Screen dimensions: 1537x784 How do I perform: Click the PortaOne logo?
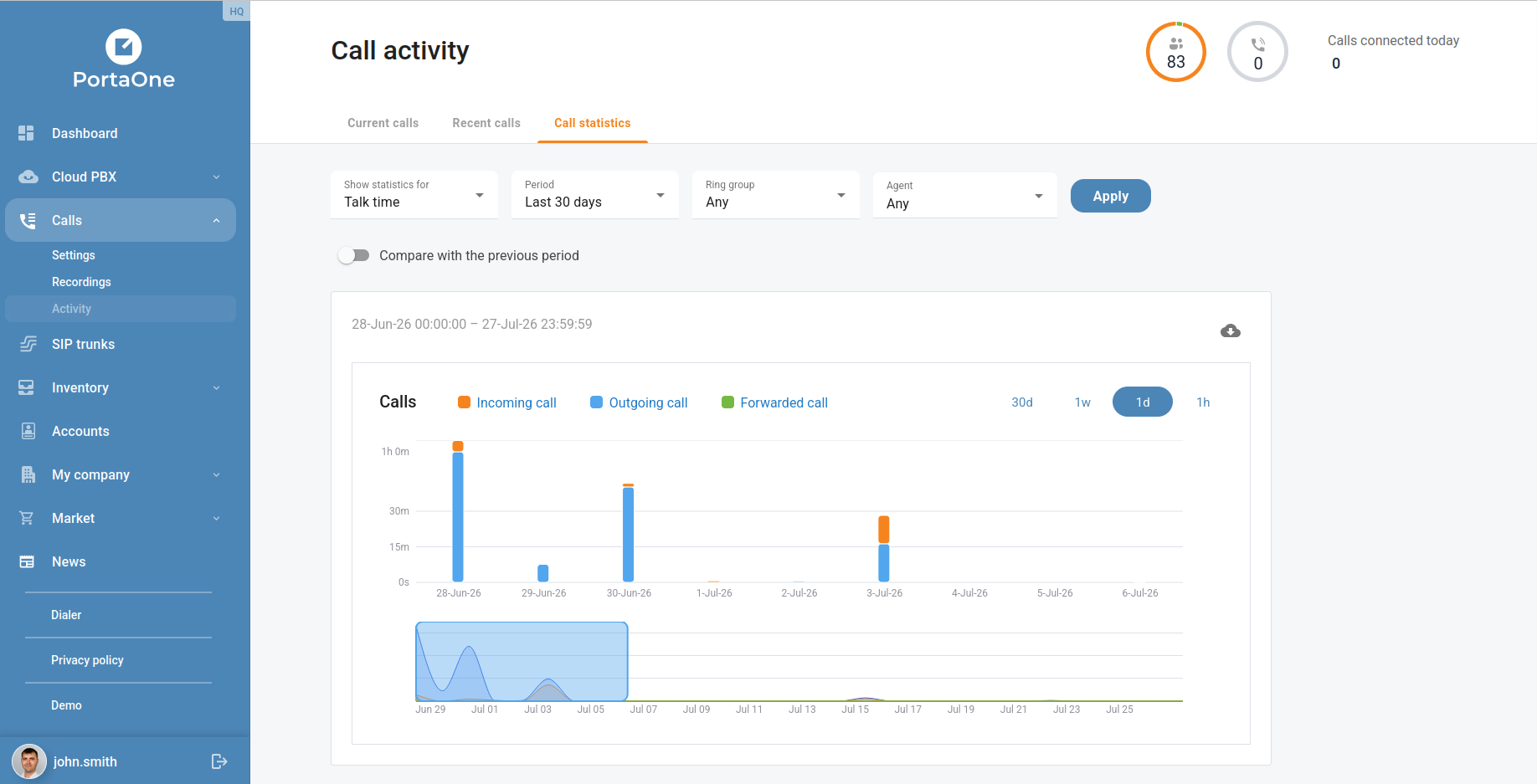124,60
